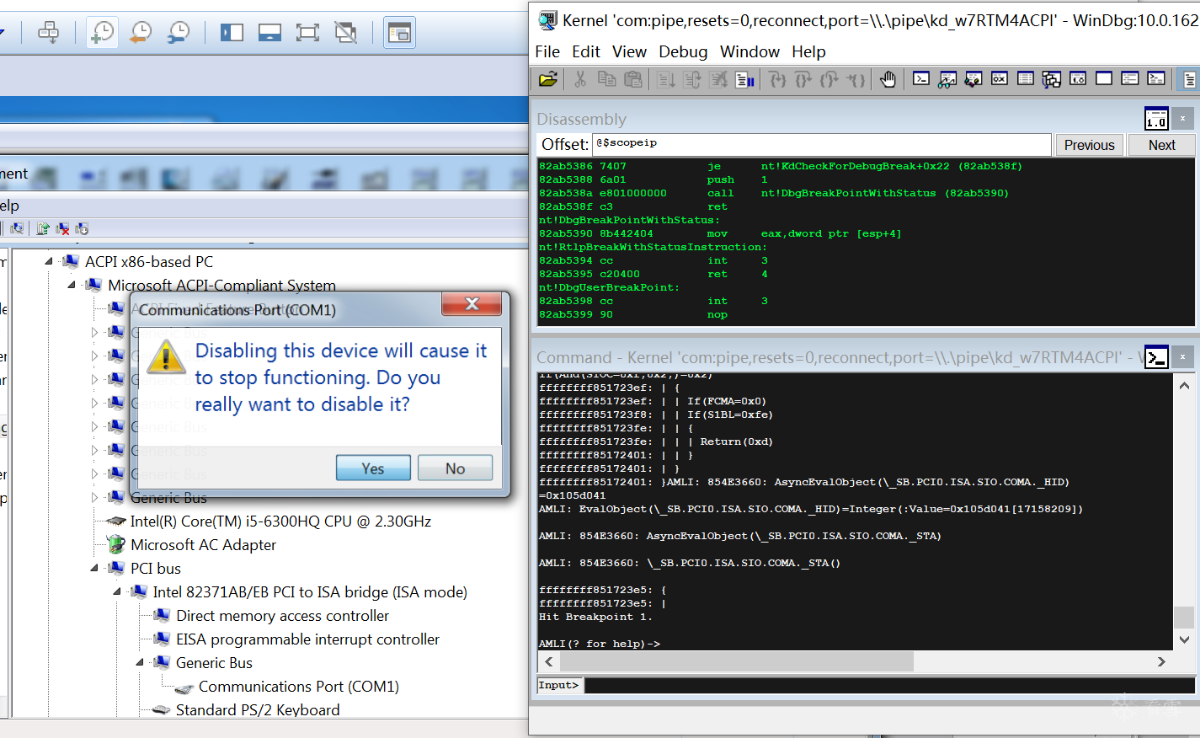Open the Disassembly window icon in WinDbg toolbar

click(x=1077, y=80)
